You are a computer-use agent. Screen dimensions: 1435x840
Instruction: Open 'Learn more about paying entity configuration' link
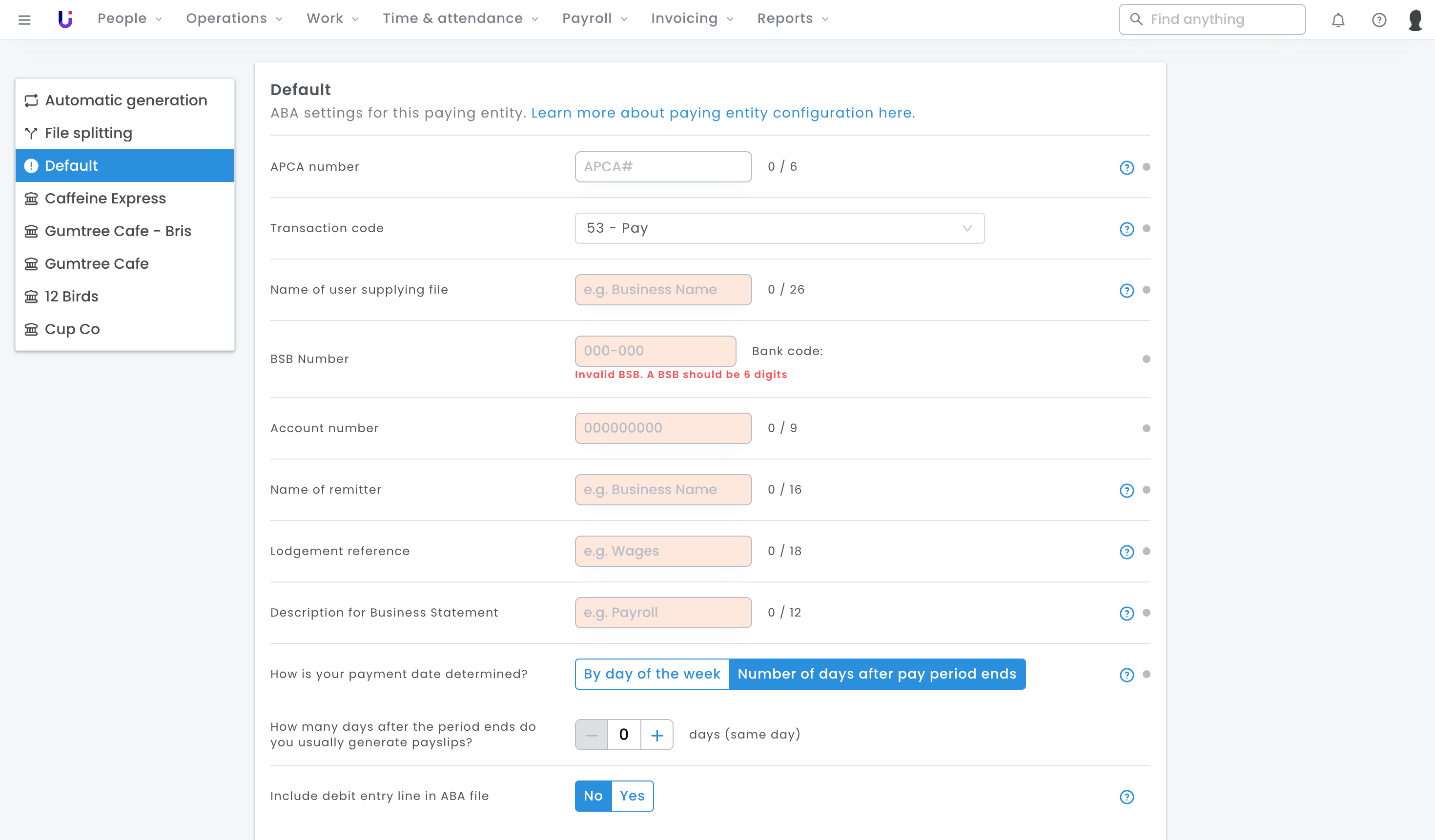point(722,113)
